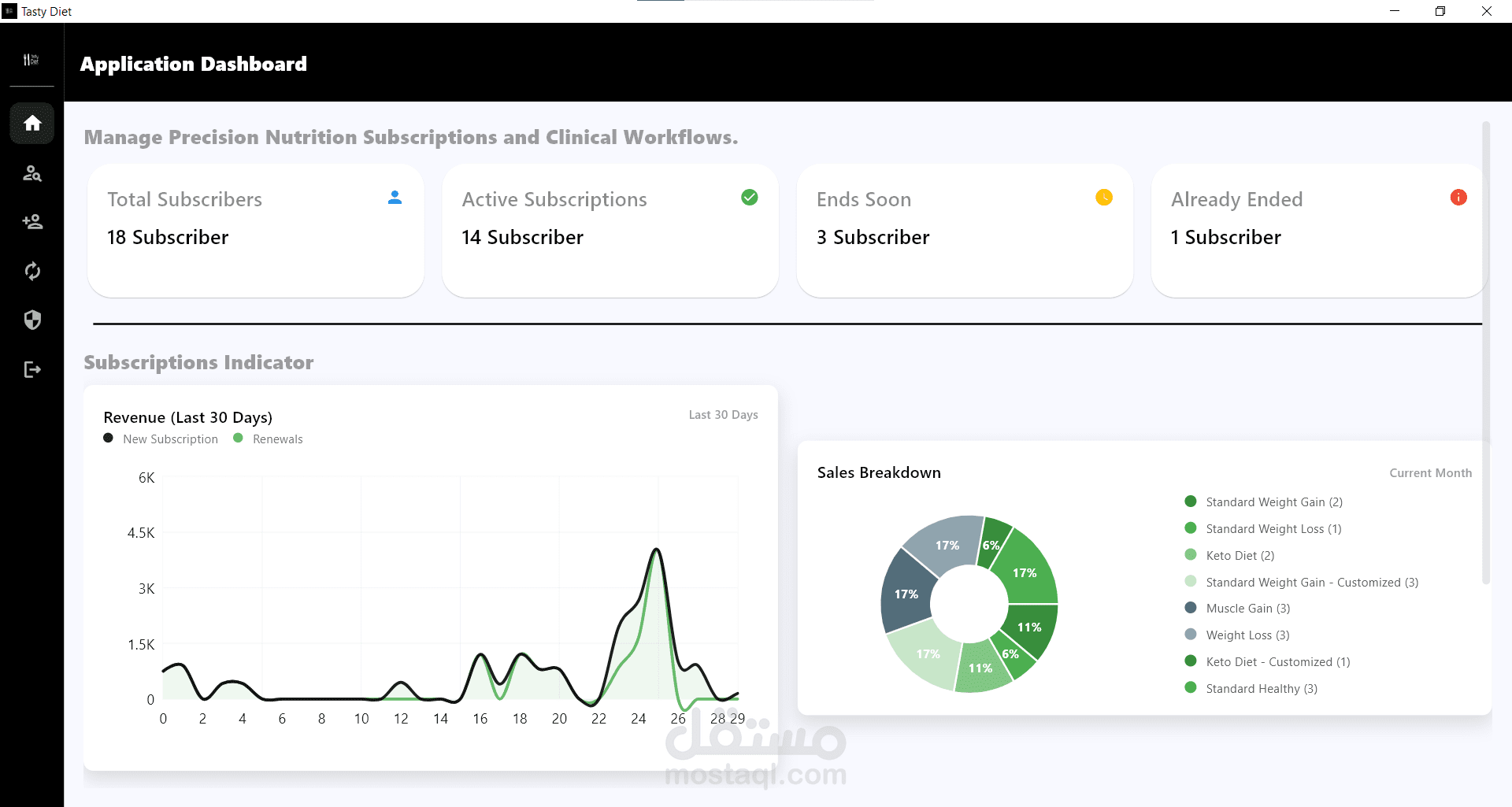Open the Active Subscriptions card
Image resolution: width=1512 pixels, height=807 pixels.
(x=610, y=231)
